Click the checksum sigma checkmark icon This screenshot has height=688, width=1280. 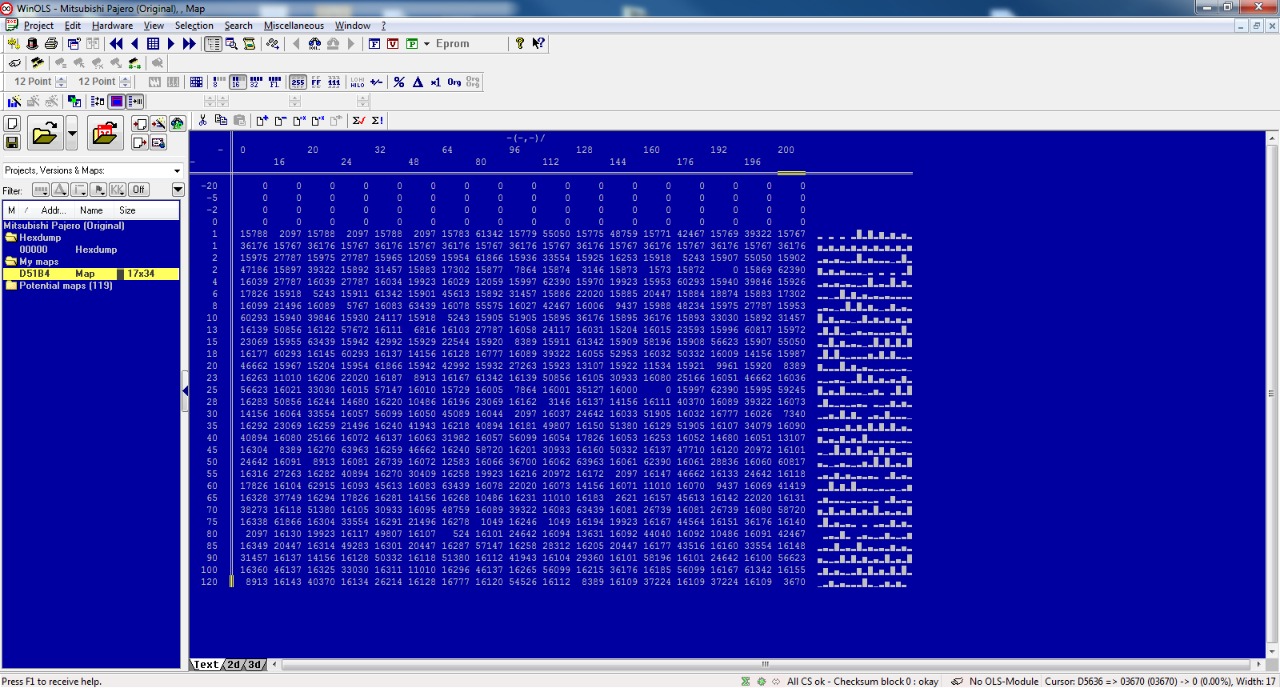point(358,121)
